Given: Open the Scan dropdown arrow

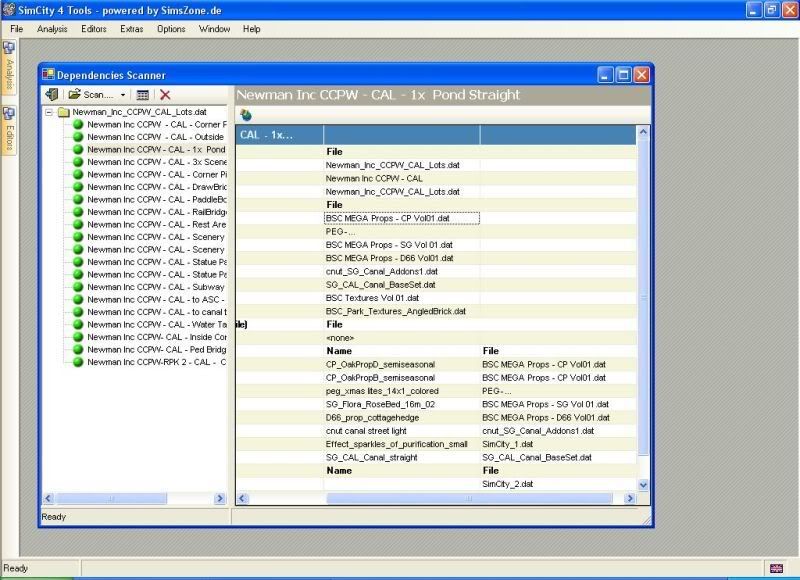Looking at the screenshot, I should click(x=123, y=95).
